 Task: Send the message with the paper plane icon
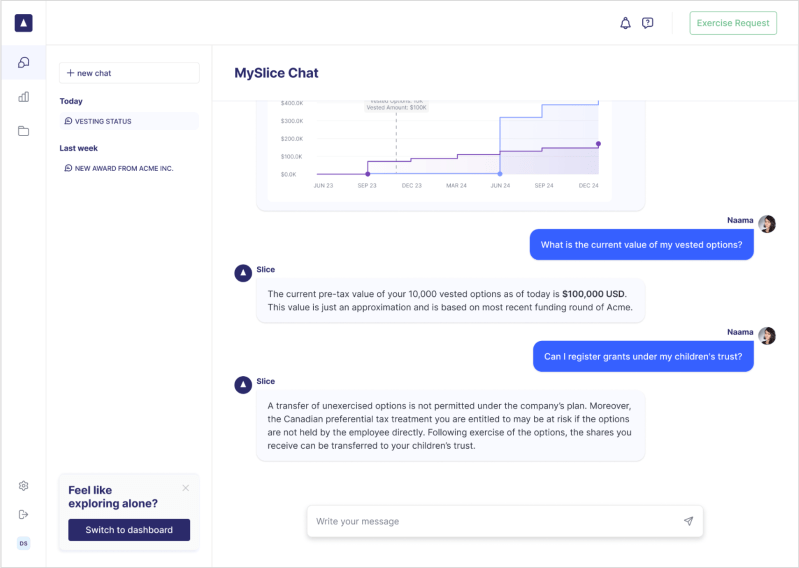tap(688, 521)
